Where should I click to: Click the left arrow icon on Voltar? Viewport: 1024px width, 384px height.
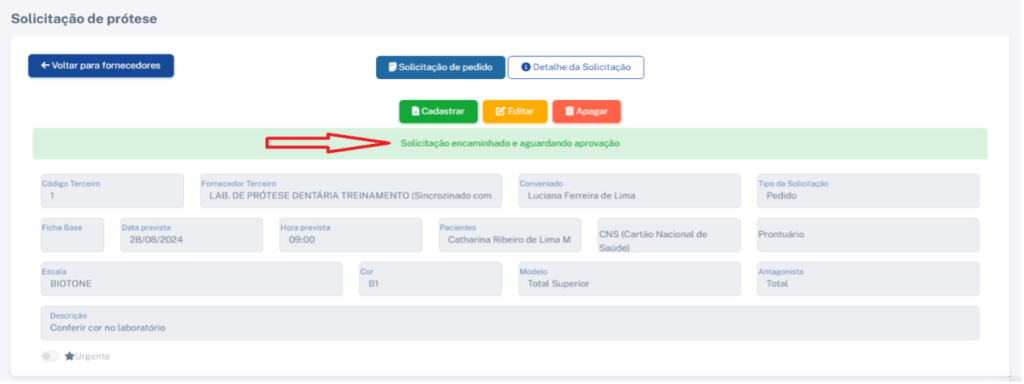[x=45, y=65]
